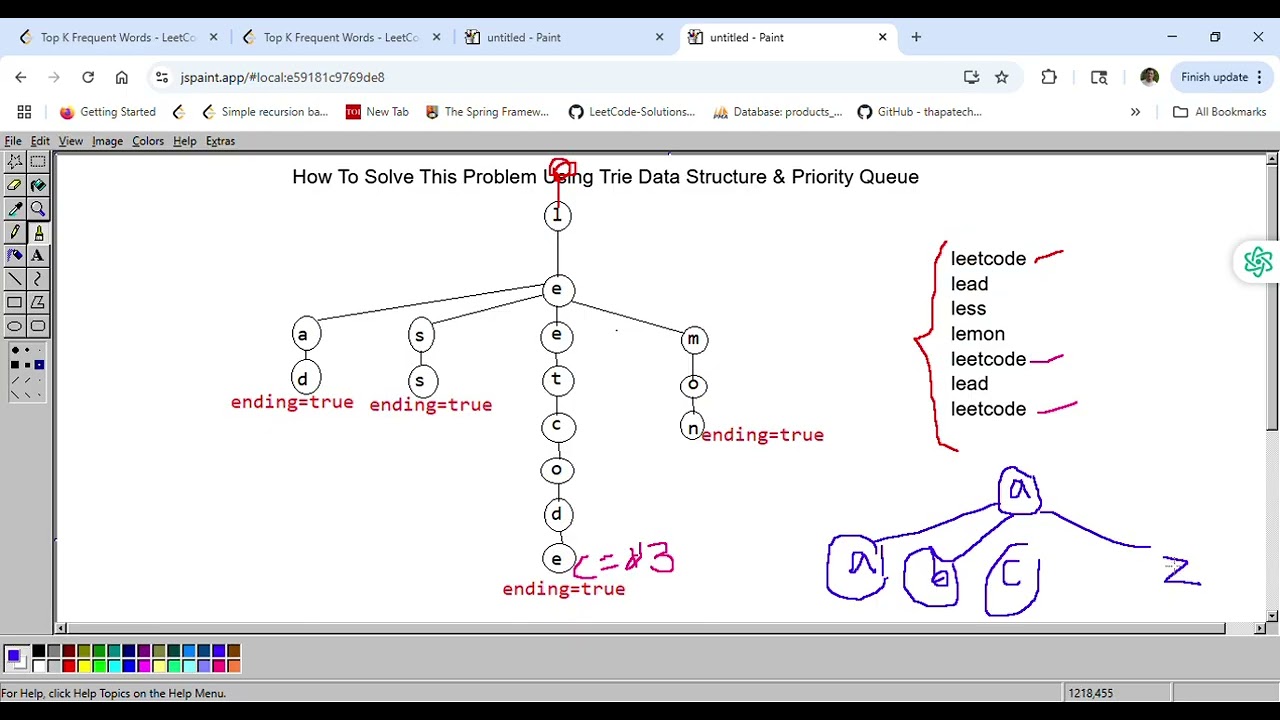Open the GitHub - thapatech bookmark

(x=920, y=112)
